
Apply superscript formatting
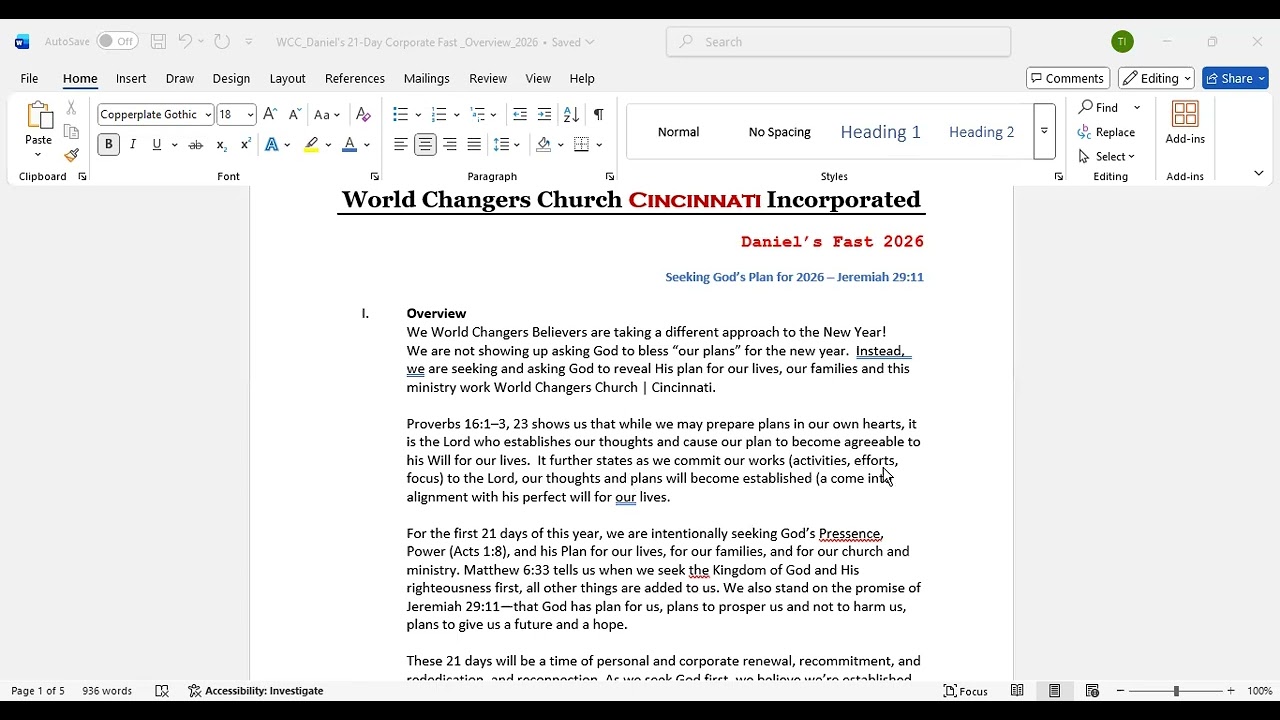245,145
